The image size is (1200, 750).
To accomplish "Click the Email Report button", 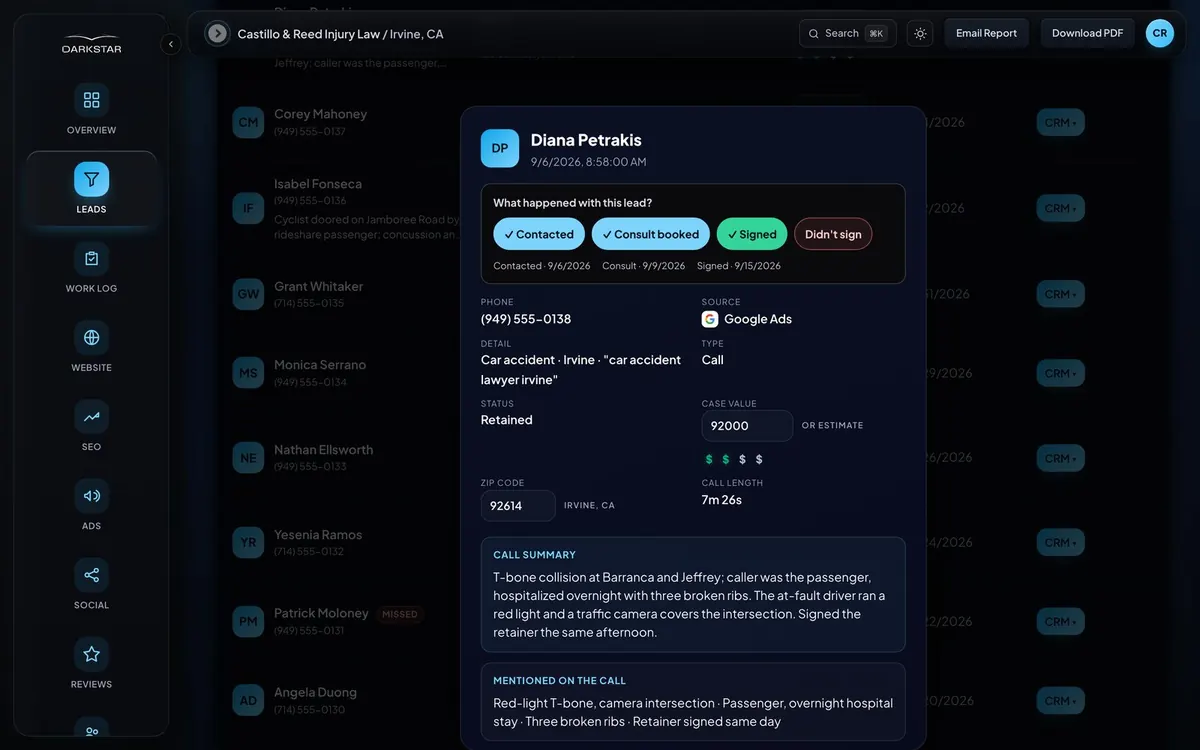I will pos(986,33).
